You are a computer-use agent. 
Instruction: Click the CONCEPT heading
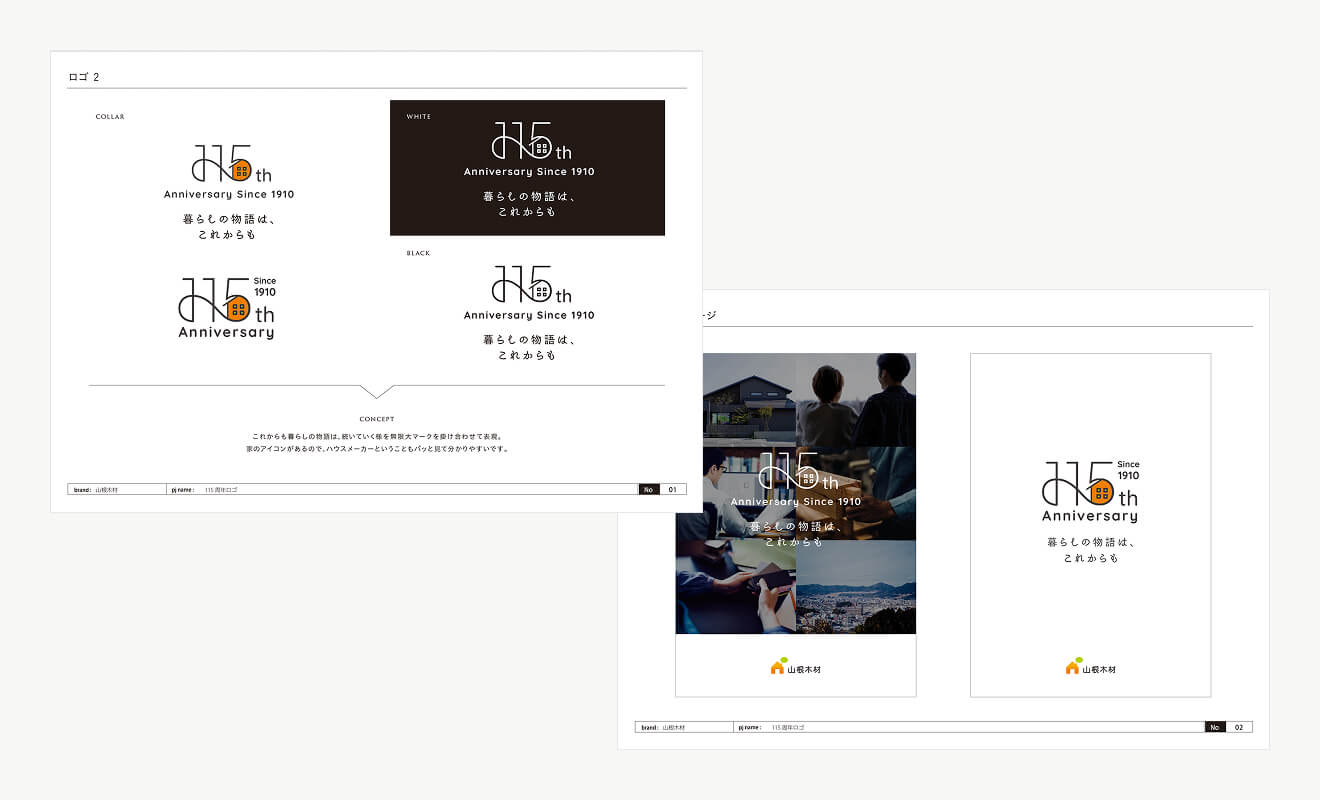(377, 419)
